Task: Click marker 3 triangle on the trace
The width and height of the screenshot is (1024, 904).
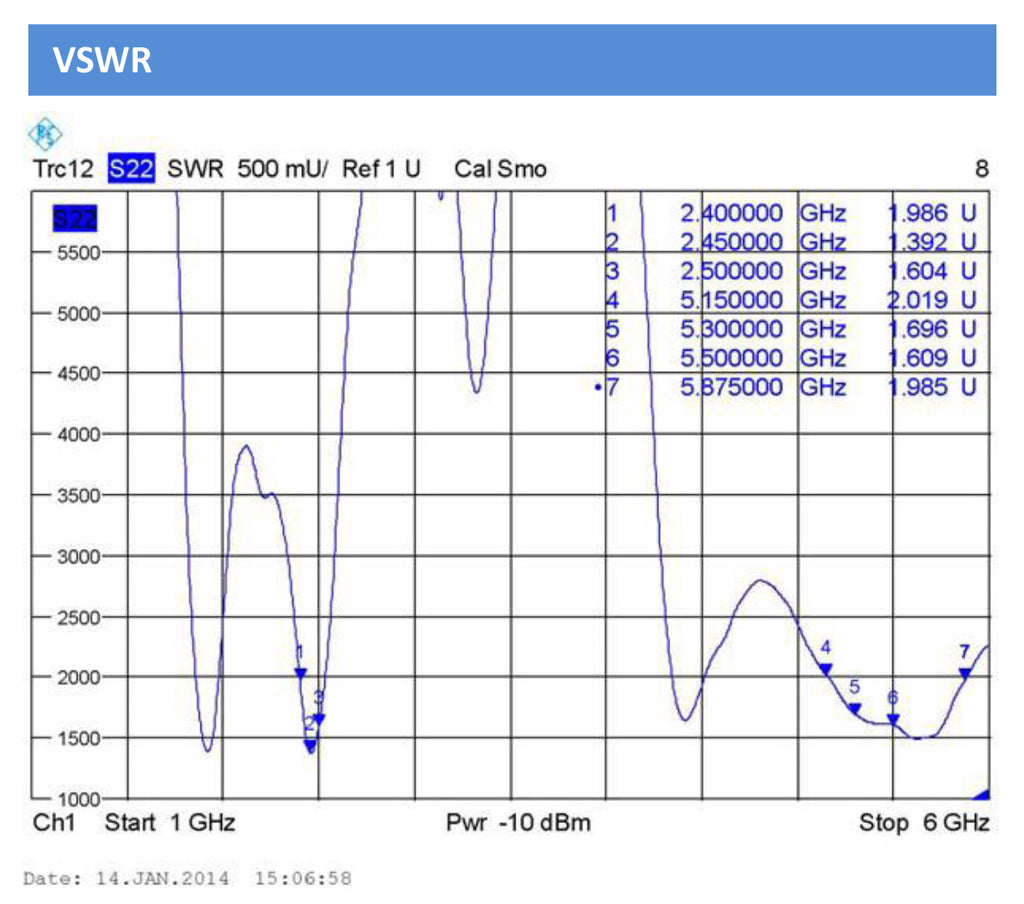Action: point(319,718)
